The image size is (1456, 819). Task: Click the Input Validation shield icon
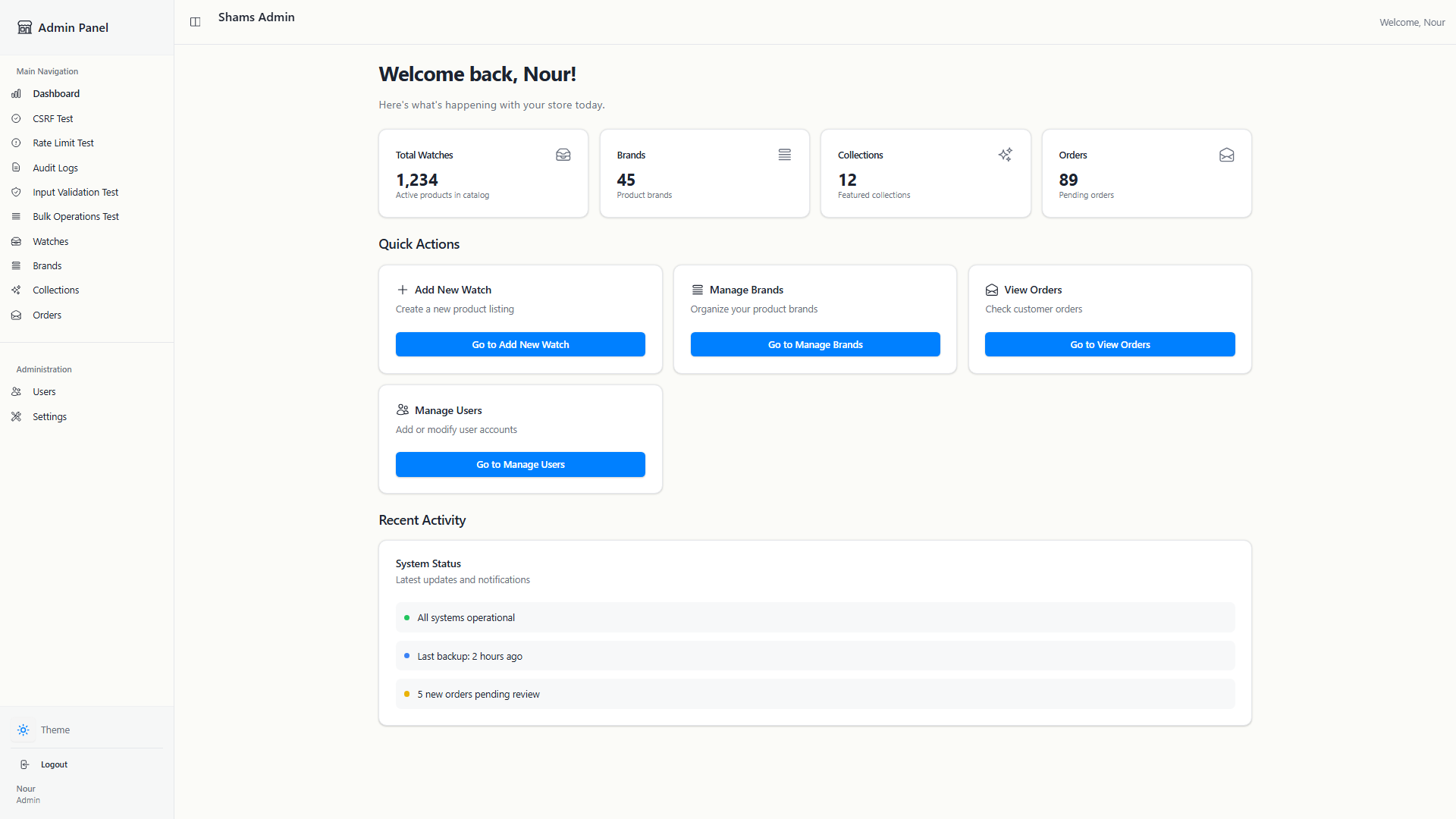(x=16, y=193)
